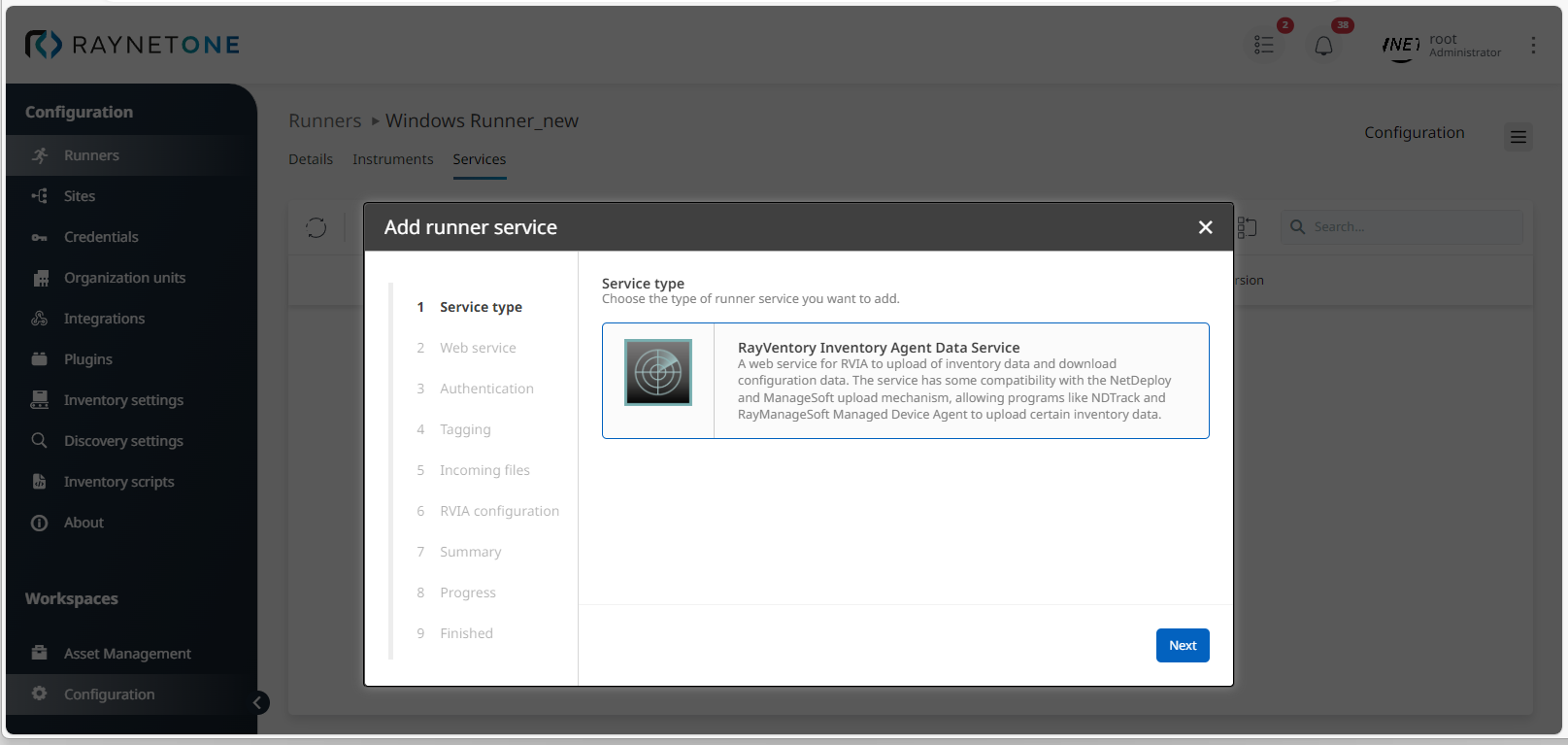Click the Configuration gear icon in Workspaces
Viewport: 1568px width, 745px height.
pyautogui.click(x=40, y=694)
